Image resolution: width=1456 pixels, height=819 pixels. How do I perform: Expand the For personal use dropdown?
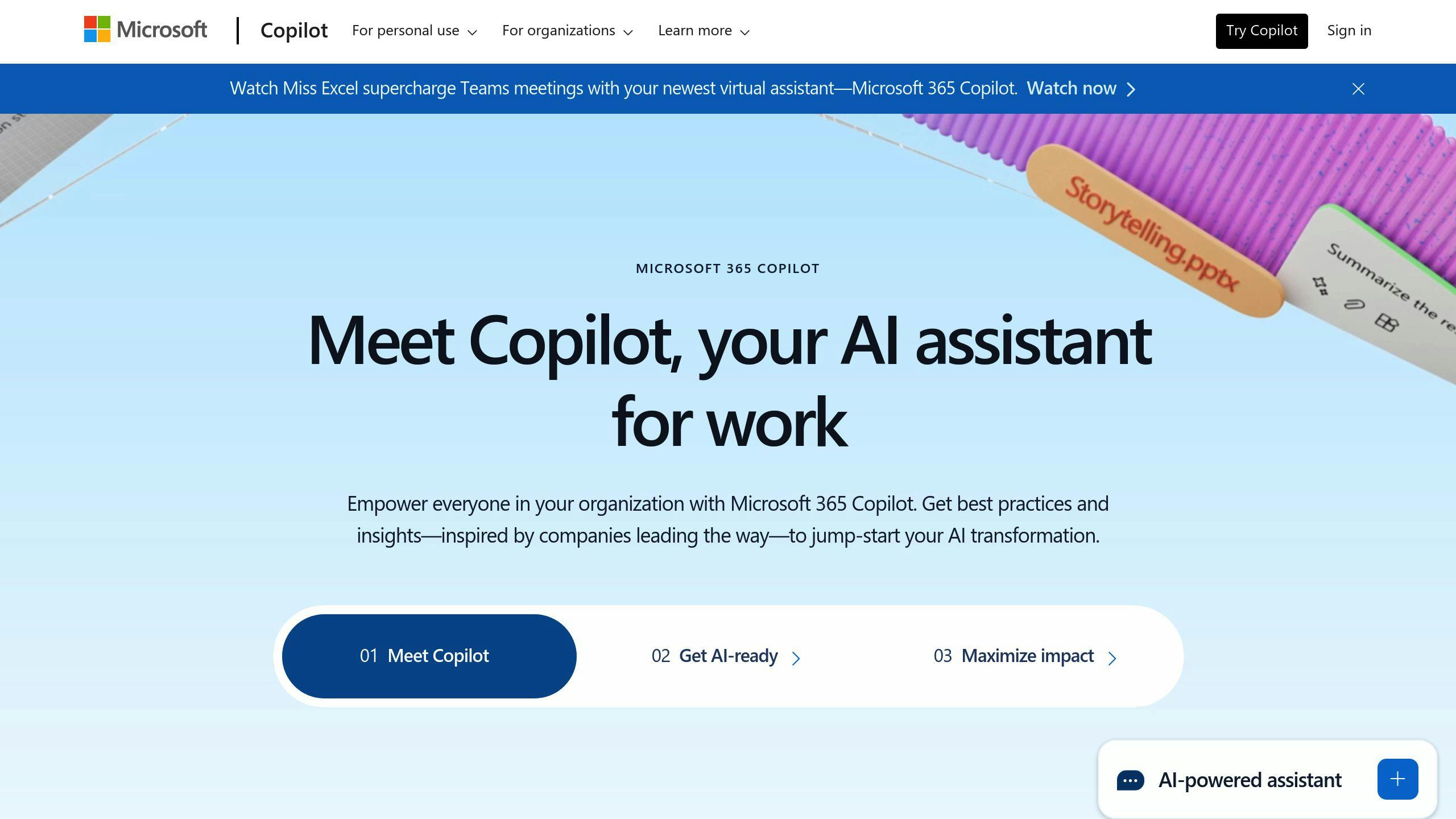pos(414,30)
